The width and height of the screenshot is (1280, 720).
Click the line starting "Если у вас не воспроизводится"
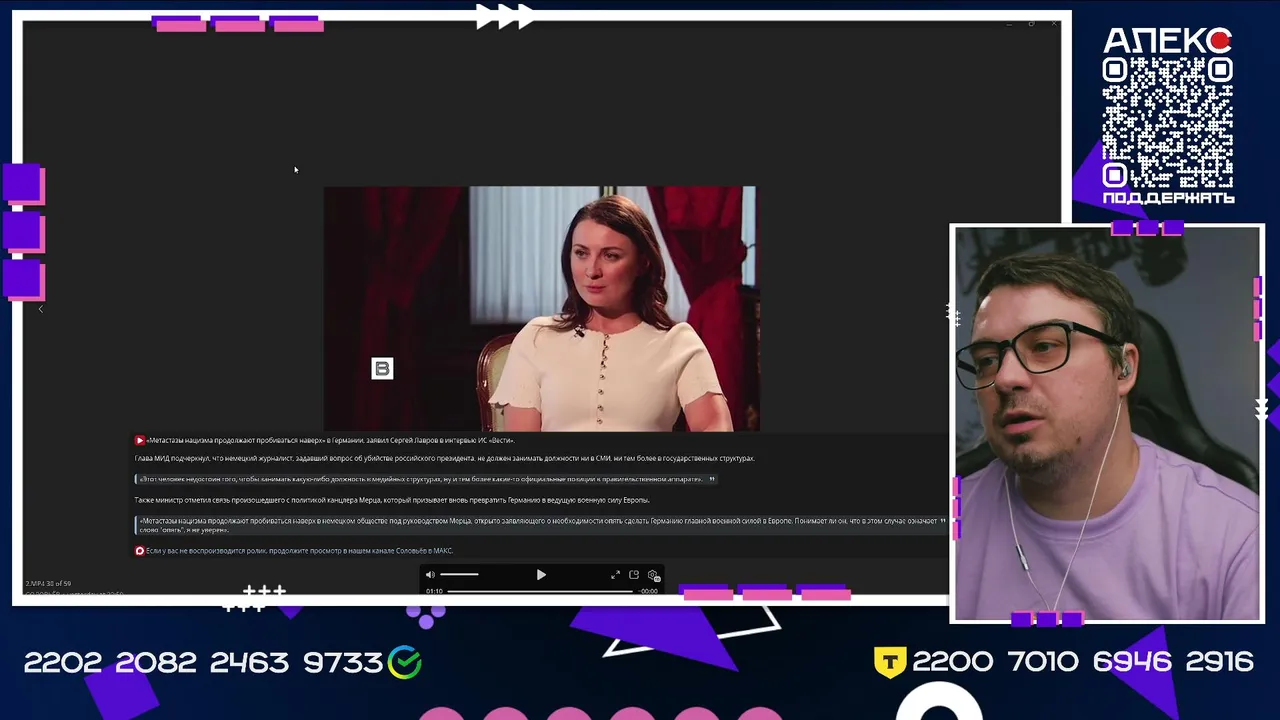299,551
